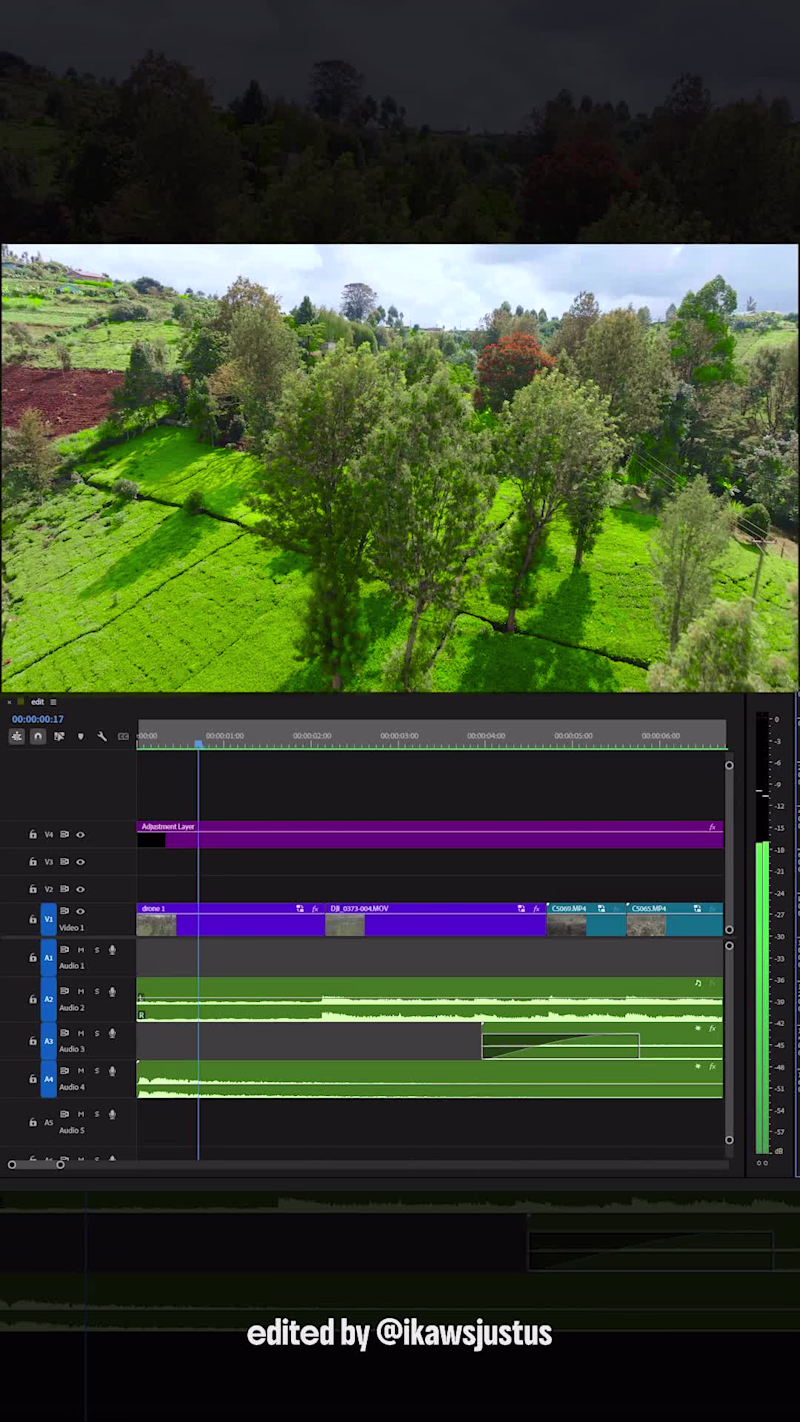Screen dimensions: 800x1422
Task: Open timeline display settings wrench
Action: 102,736
